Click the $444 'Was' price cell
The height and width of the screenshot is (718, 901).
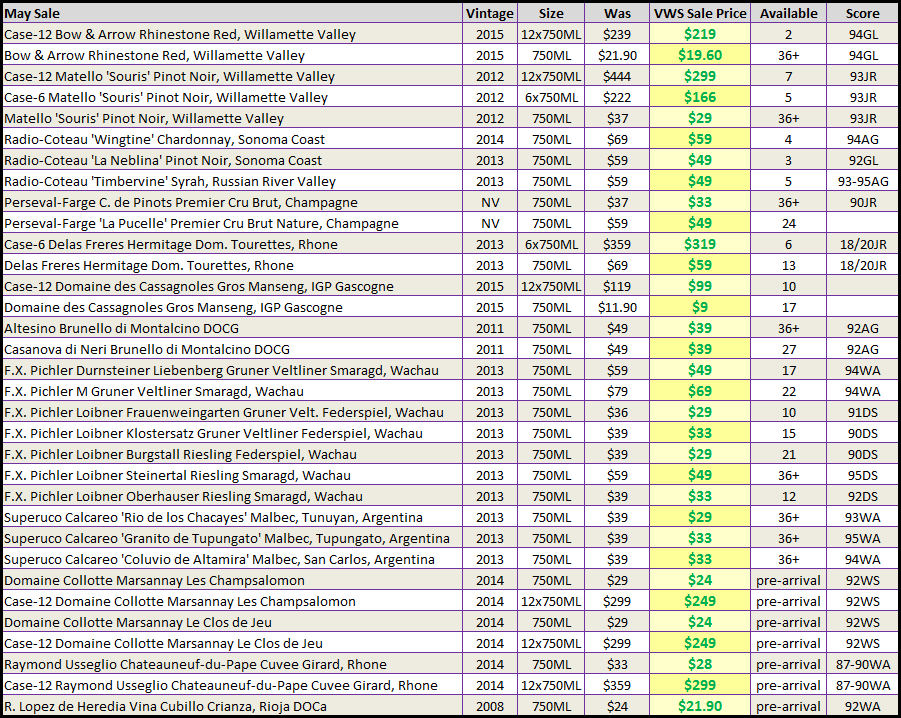[617, 76]
